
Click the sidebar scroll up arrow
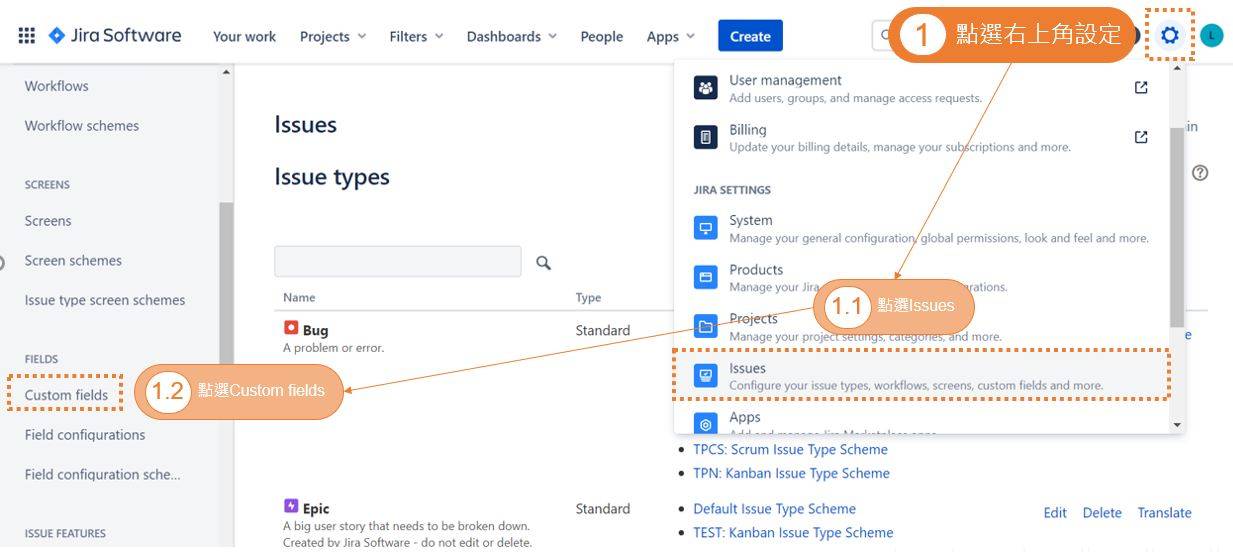pyautogui.click(x=226, y=72)
